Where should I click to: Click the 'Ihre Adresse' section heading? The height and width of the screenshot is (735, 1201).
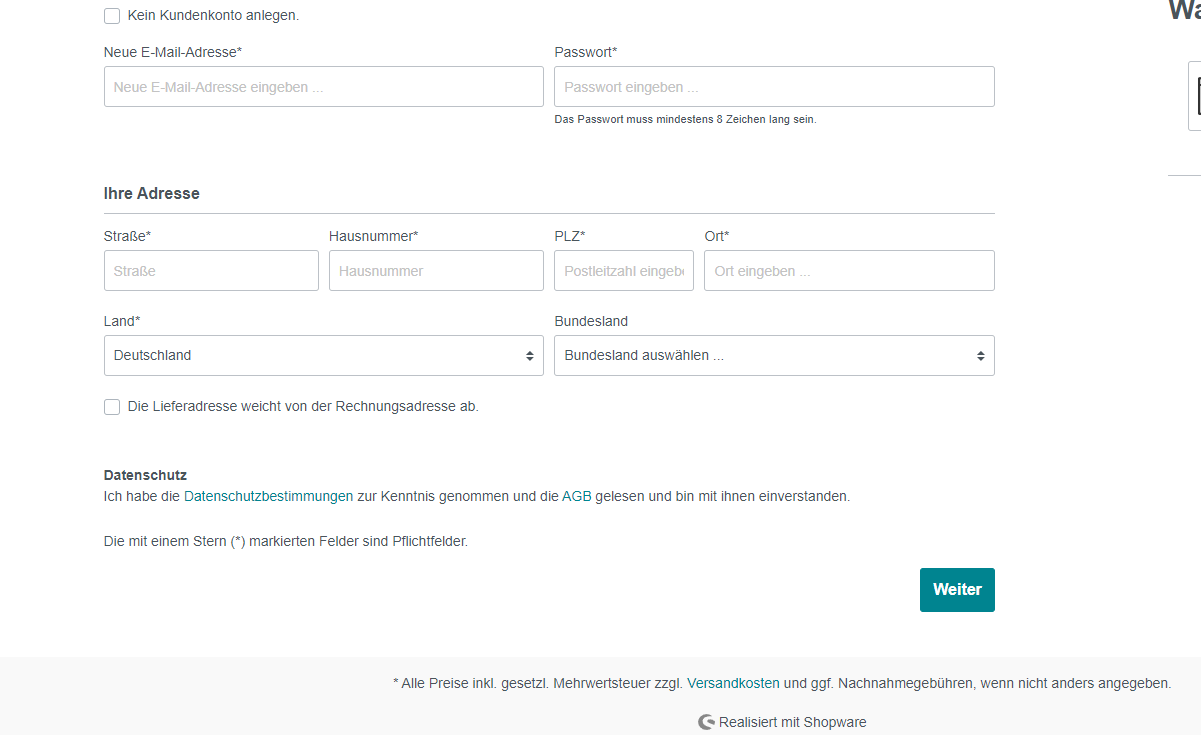tap(150, 193)
